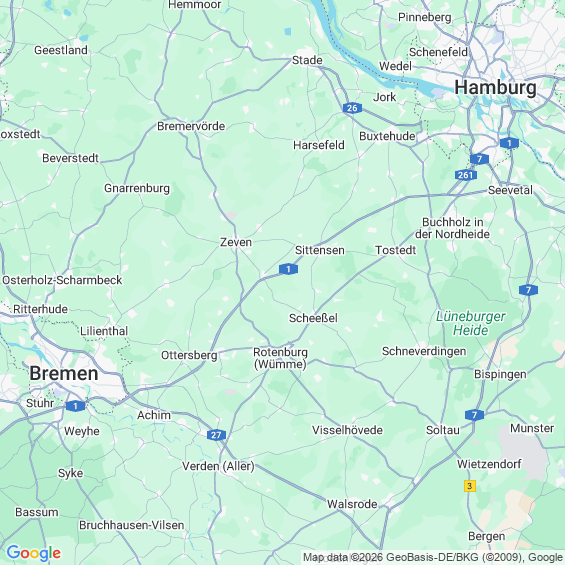Click the Map data copyright text
Screen dimensions: 565x565
[x=433, y=558]
